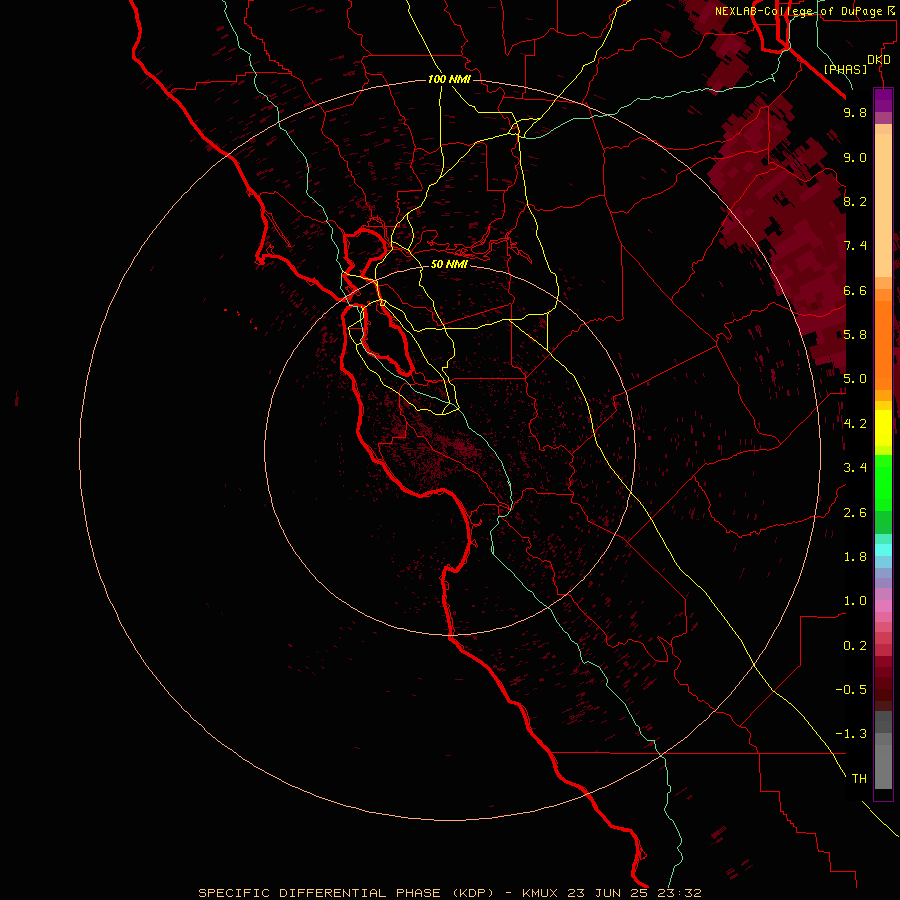Pick the yellow segment of the color bar
900x900 pixels.
coord(883,428)
